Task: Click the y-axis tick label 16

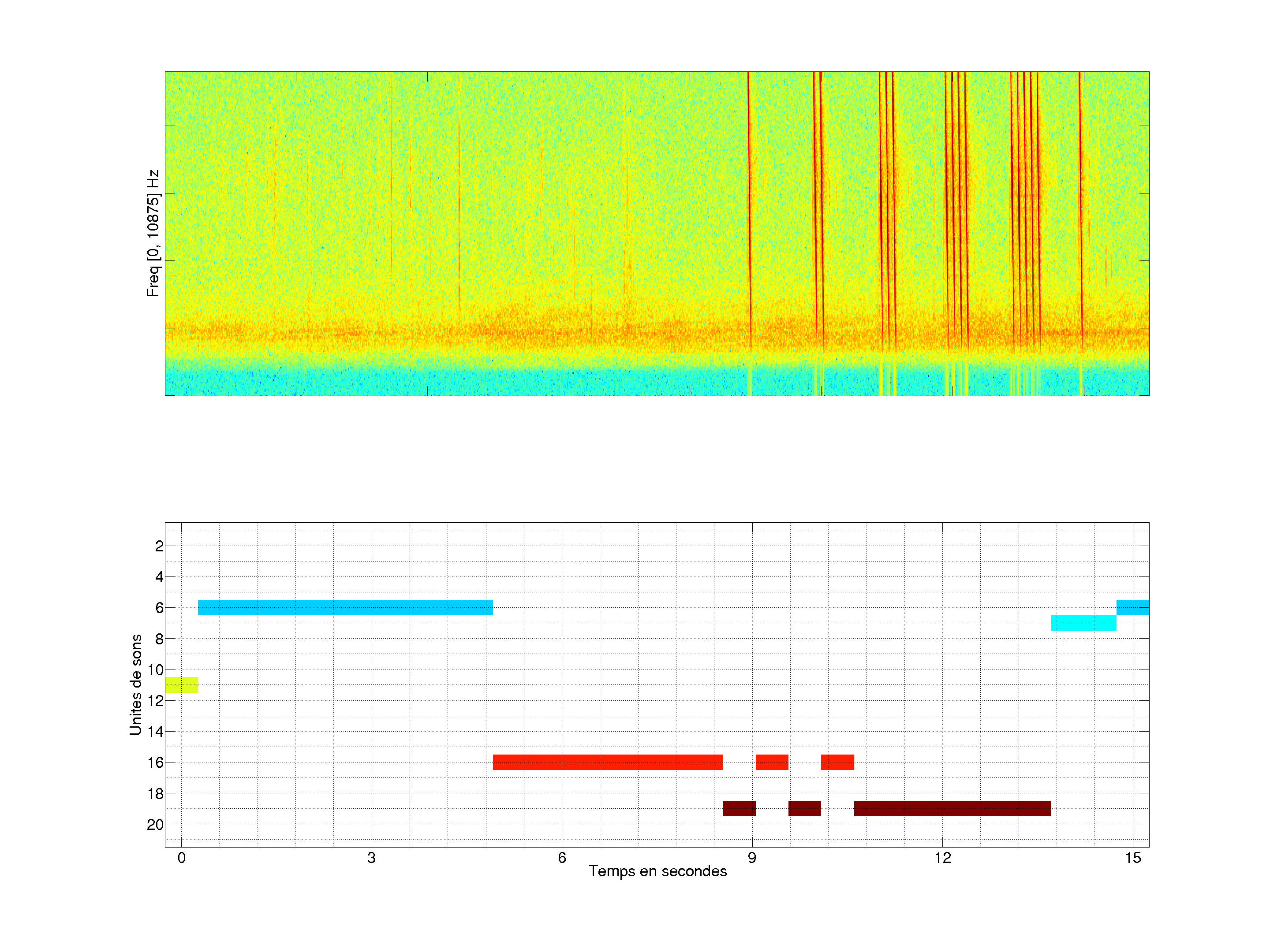Action: 155,762
